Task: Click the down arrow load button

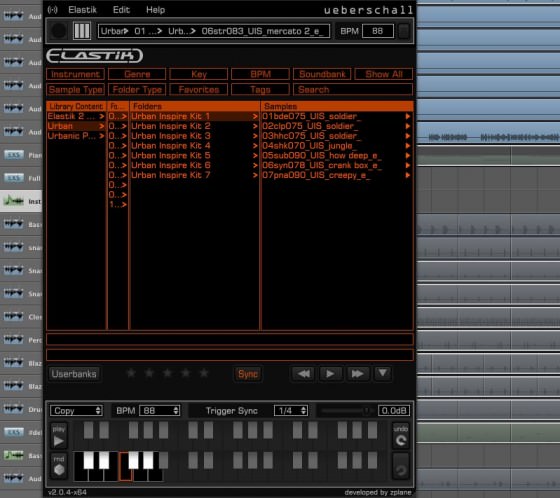Action: pos(382,373)
